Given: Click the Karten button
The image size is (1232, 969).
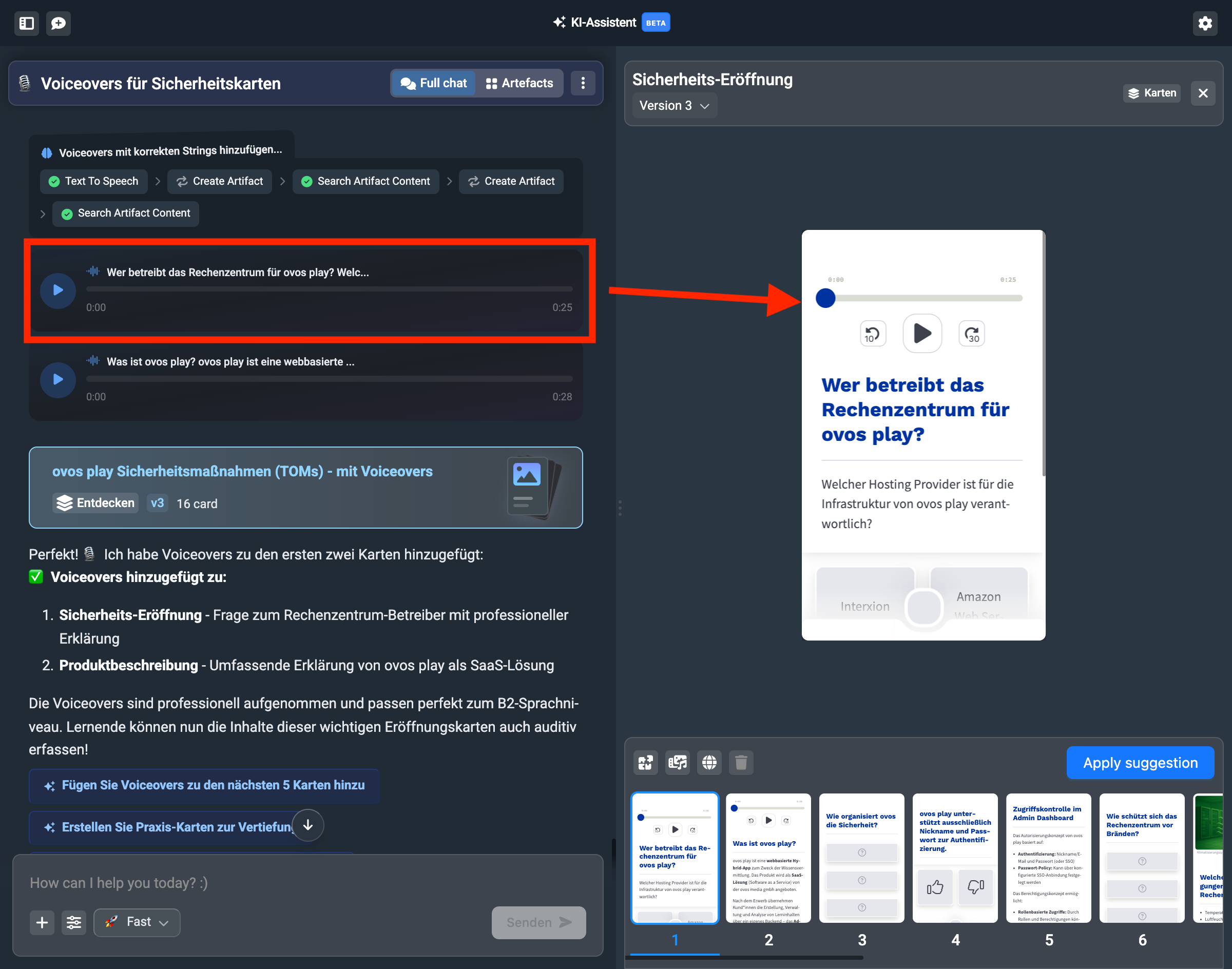Looking at the screenshot, I should tap(1151, 93).
